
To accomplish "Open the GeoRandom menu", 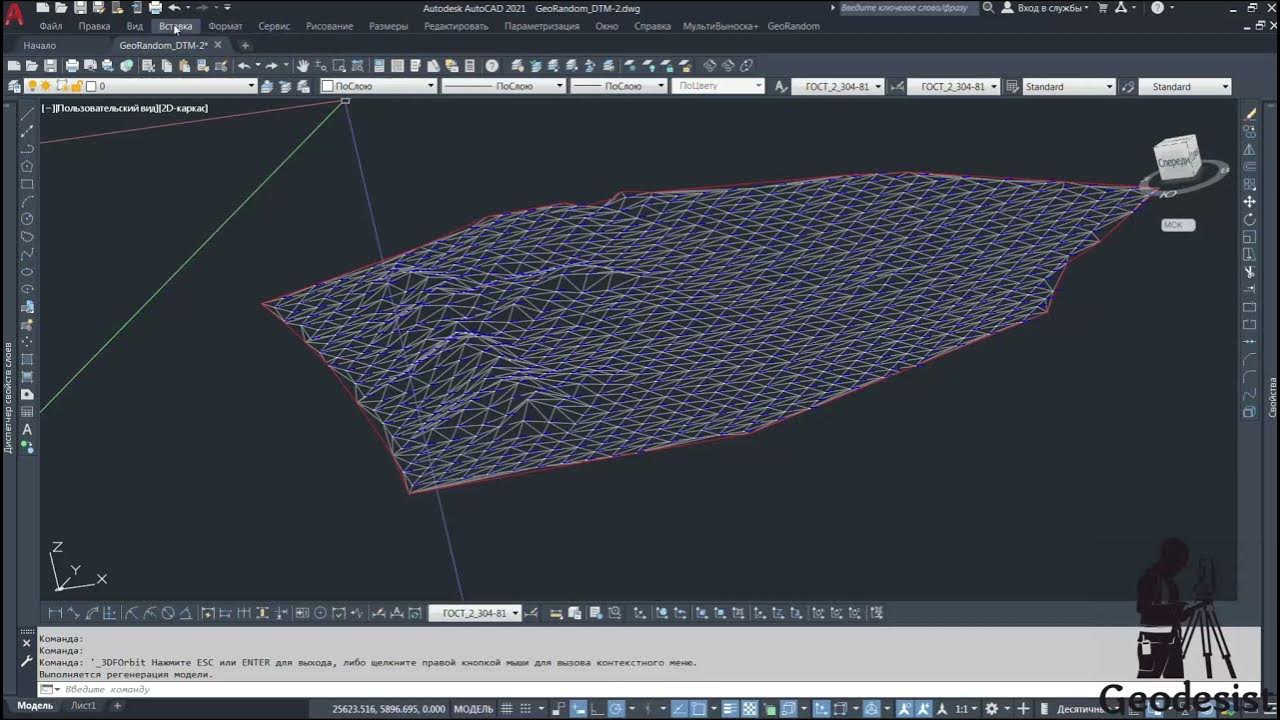I will pyautogui.click(x=794, y=26).
